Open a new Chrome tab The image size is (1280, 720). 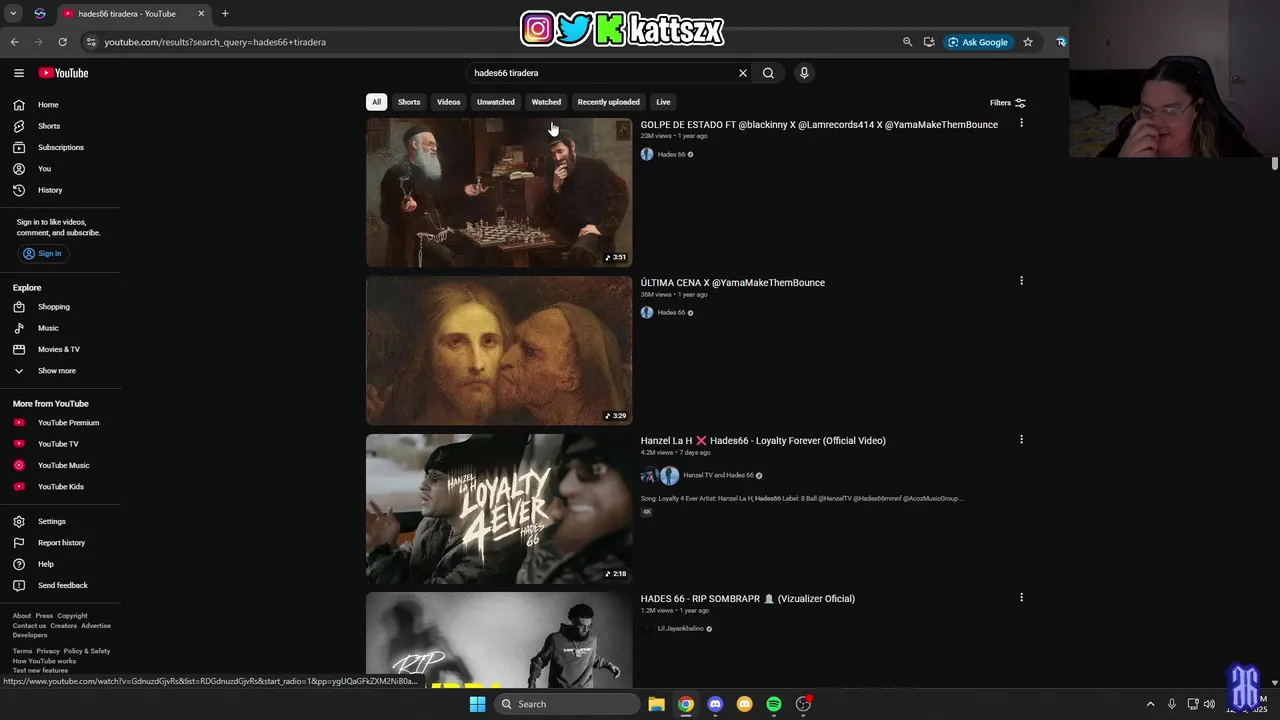(x=225, y=14)
